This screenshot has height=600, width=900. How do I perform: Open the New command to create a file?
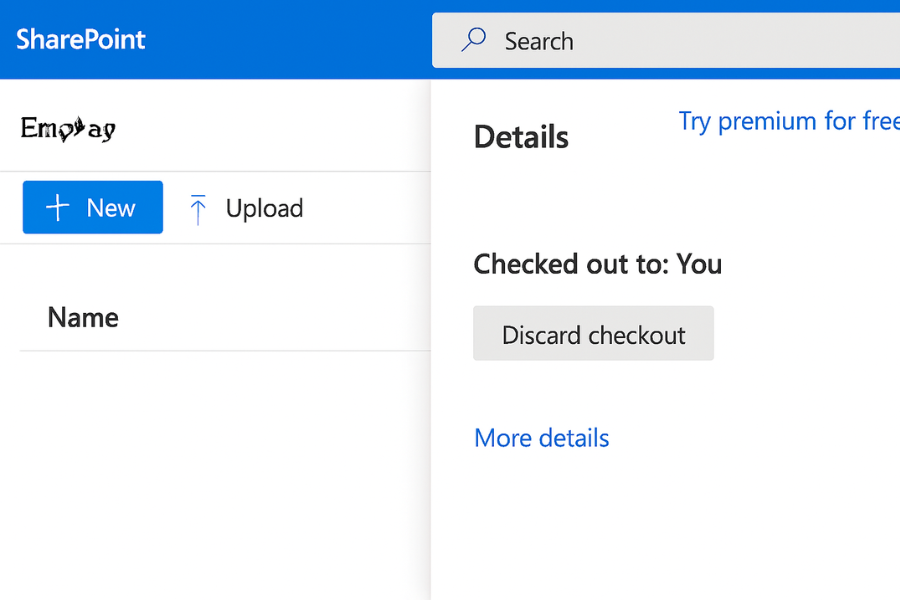click(92, 207)
